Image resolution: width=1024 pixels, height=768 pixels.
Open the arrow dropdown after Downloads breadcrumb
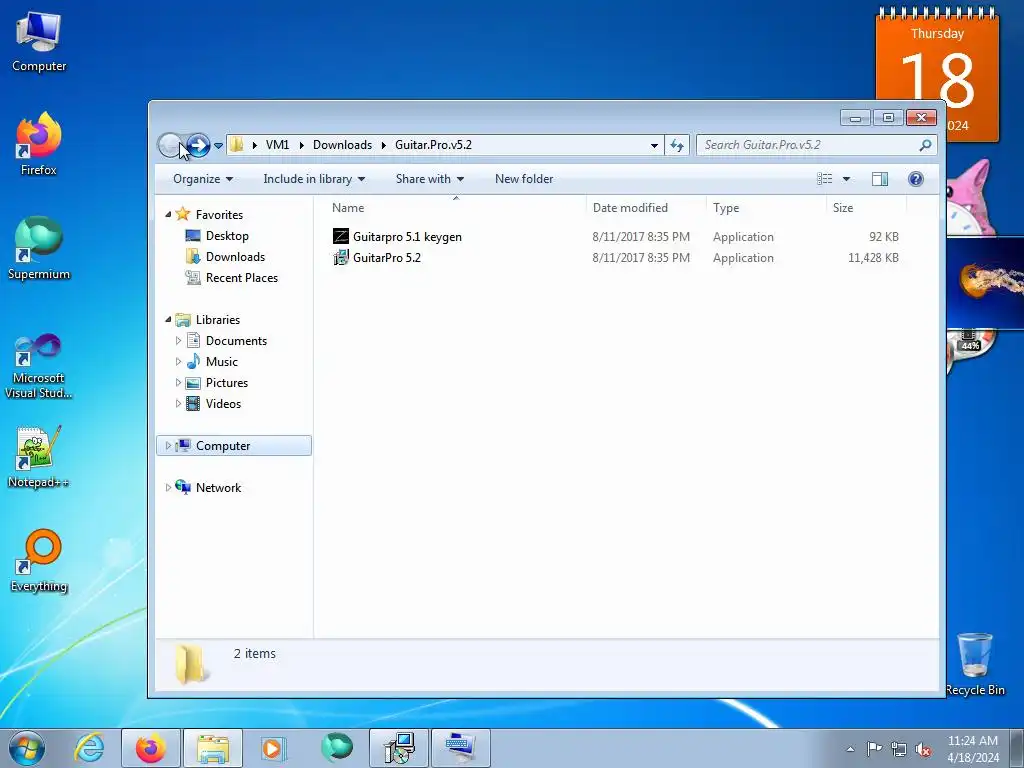[384, 145]
